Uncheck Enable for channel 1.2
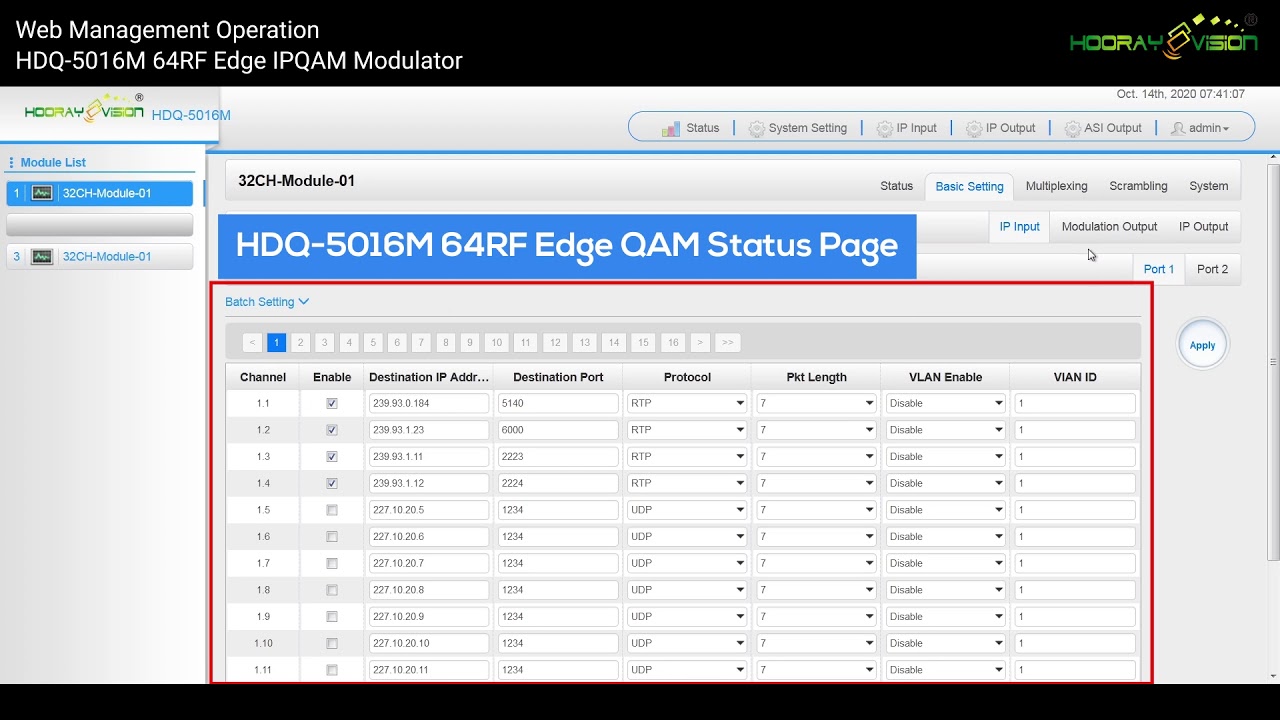 coord(332,430)
